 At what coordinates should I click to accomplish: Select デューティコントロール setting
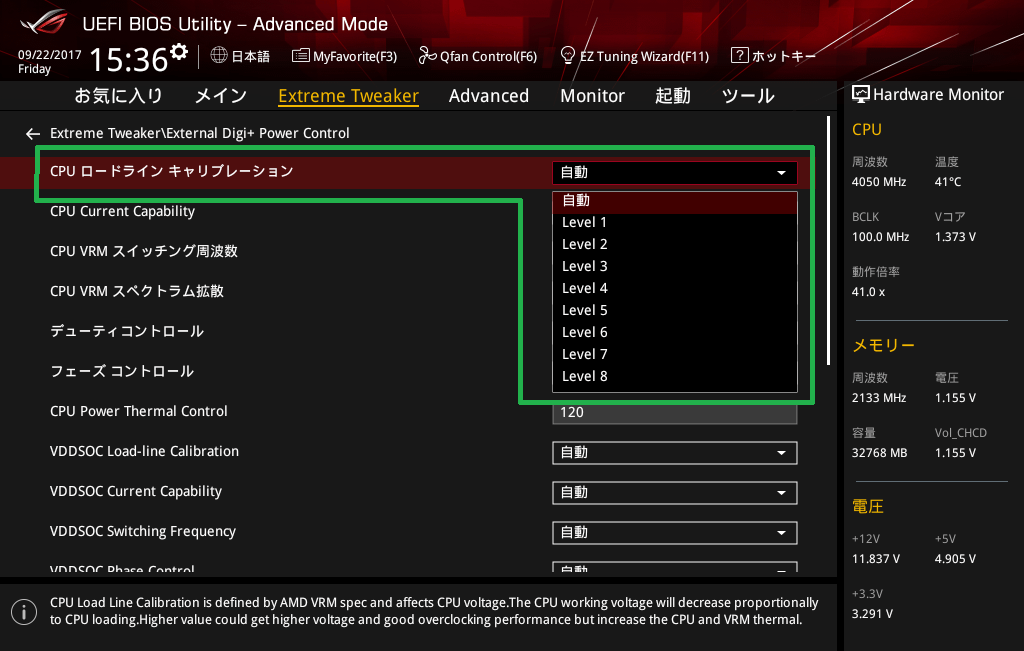pos(127,332)
